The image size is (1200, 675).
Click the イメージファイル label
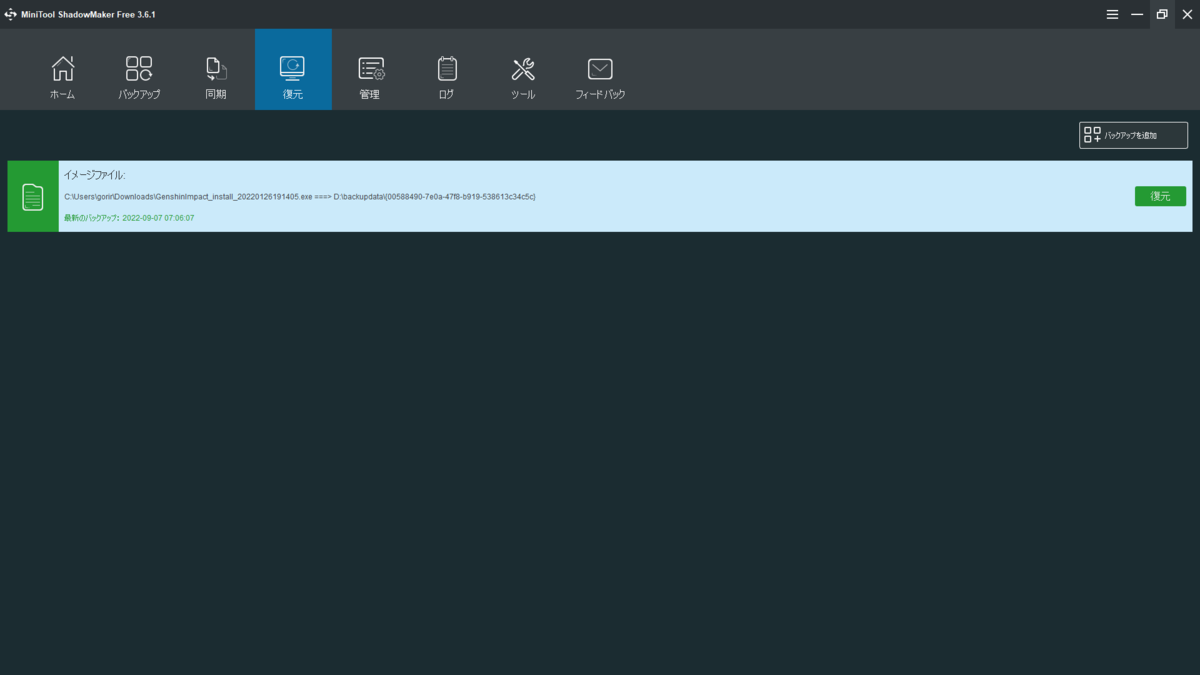click(x=94, y=175)
